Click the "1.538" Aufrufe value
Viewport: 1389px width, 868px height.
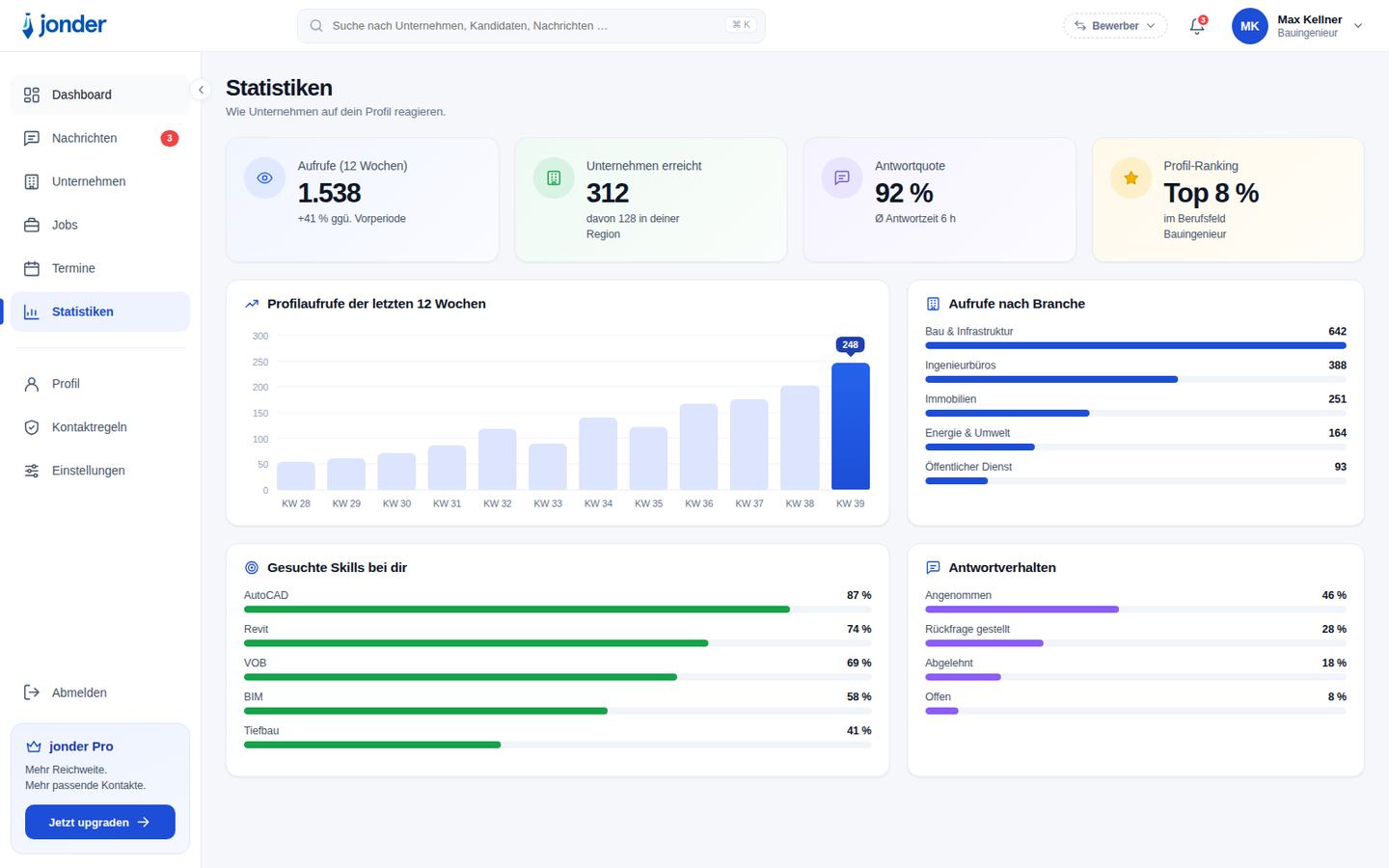[329, 193]
